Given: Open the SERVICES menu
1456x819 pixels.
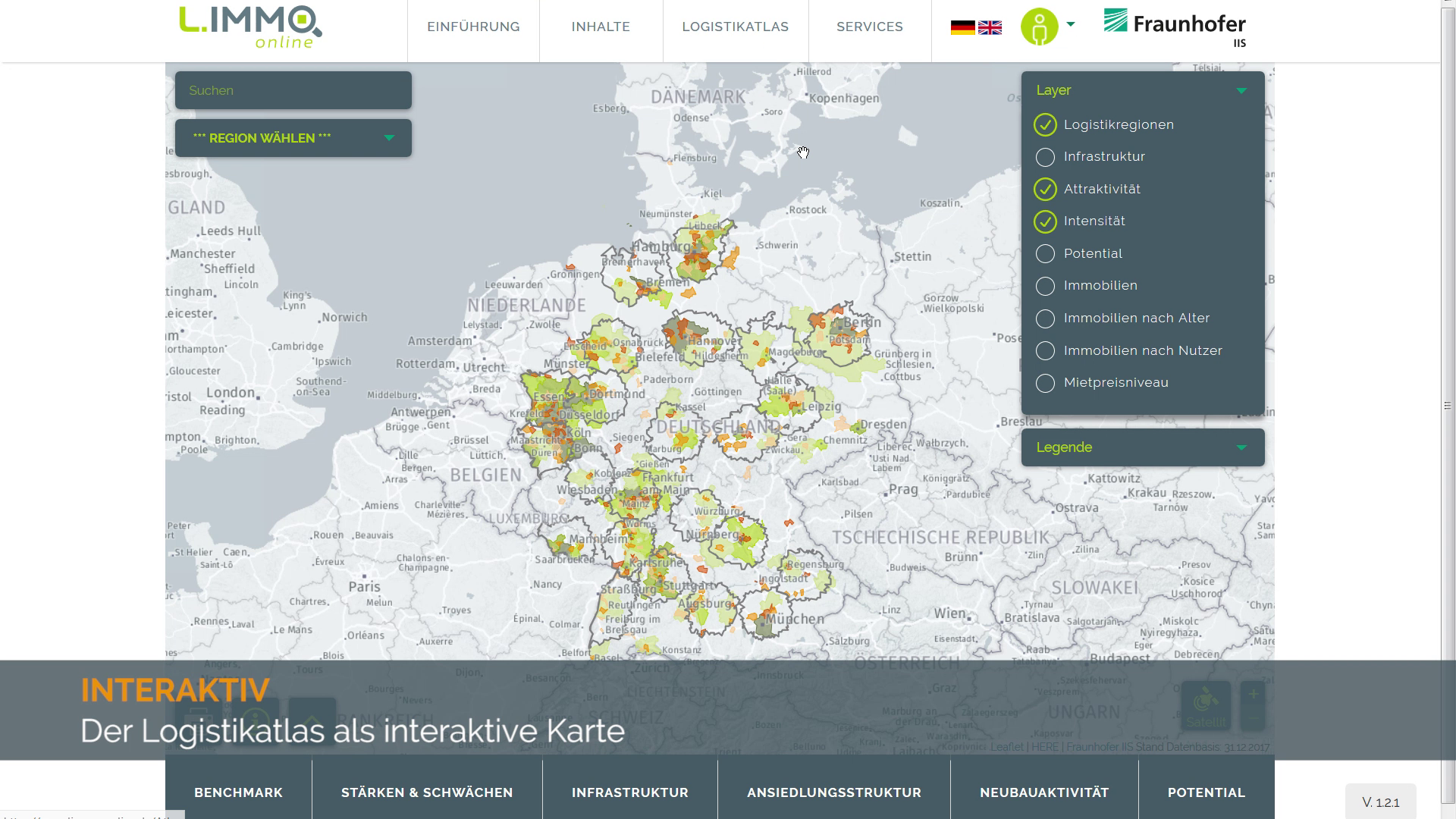Looking at the screenshot, I should tap(870, 27).
